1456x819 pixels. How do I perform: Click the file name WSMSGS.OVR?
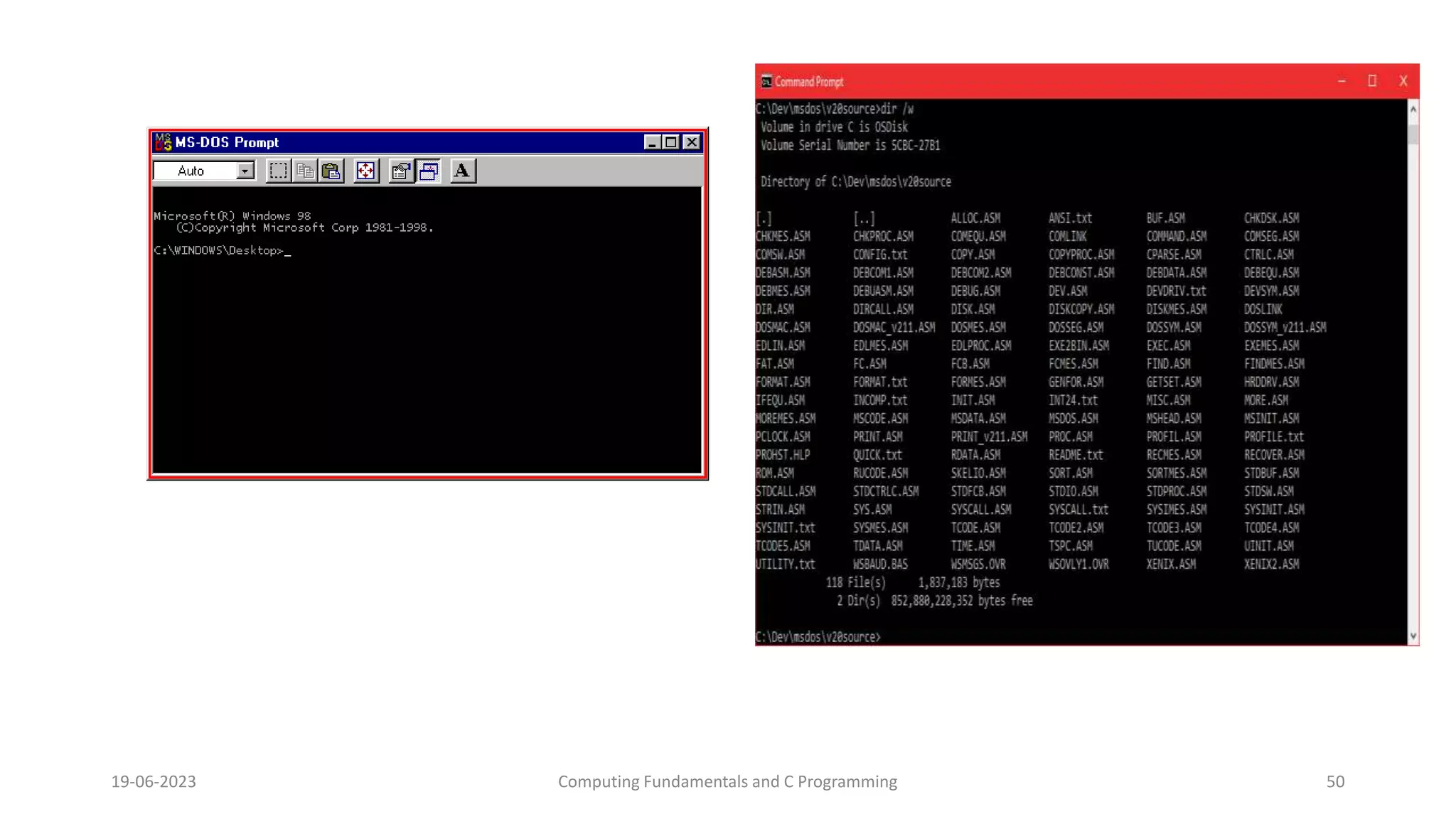pyautogui.click(x=978, y=564)
